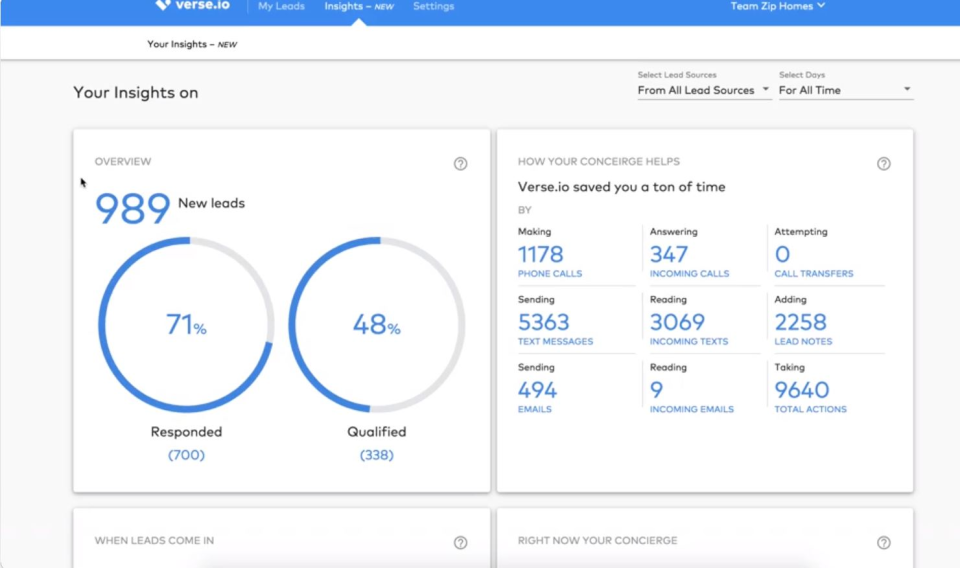Screen dimensions: 960x568
Task: Click HOW YOUR CONCIERGE HELPS heading
Action: [x=598, y=162]
